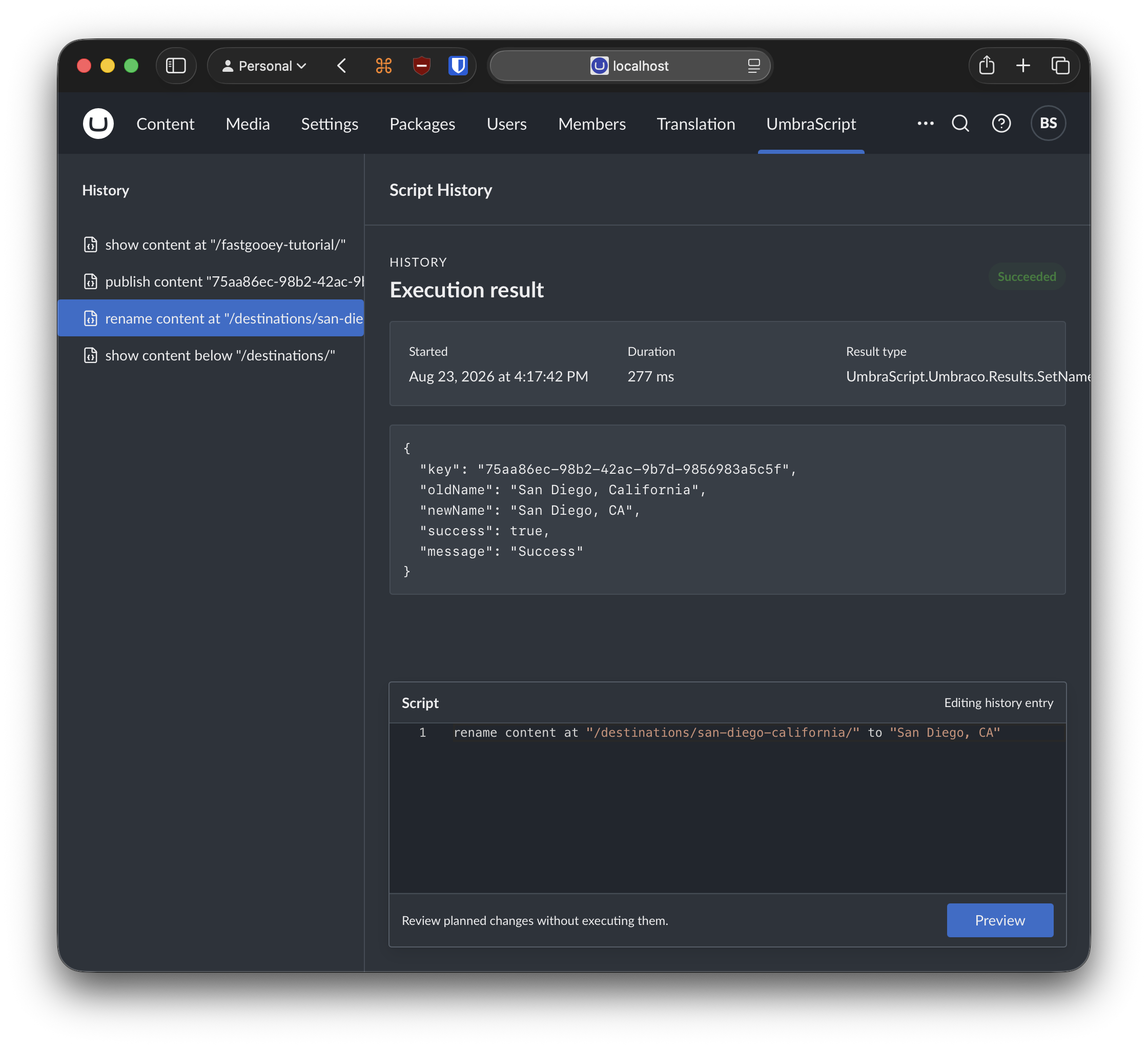Image resolution: width=1148 pixels, height=1048 pixels.
Task: Open the help question mark icon
Action: tap(1001, 124)
